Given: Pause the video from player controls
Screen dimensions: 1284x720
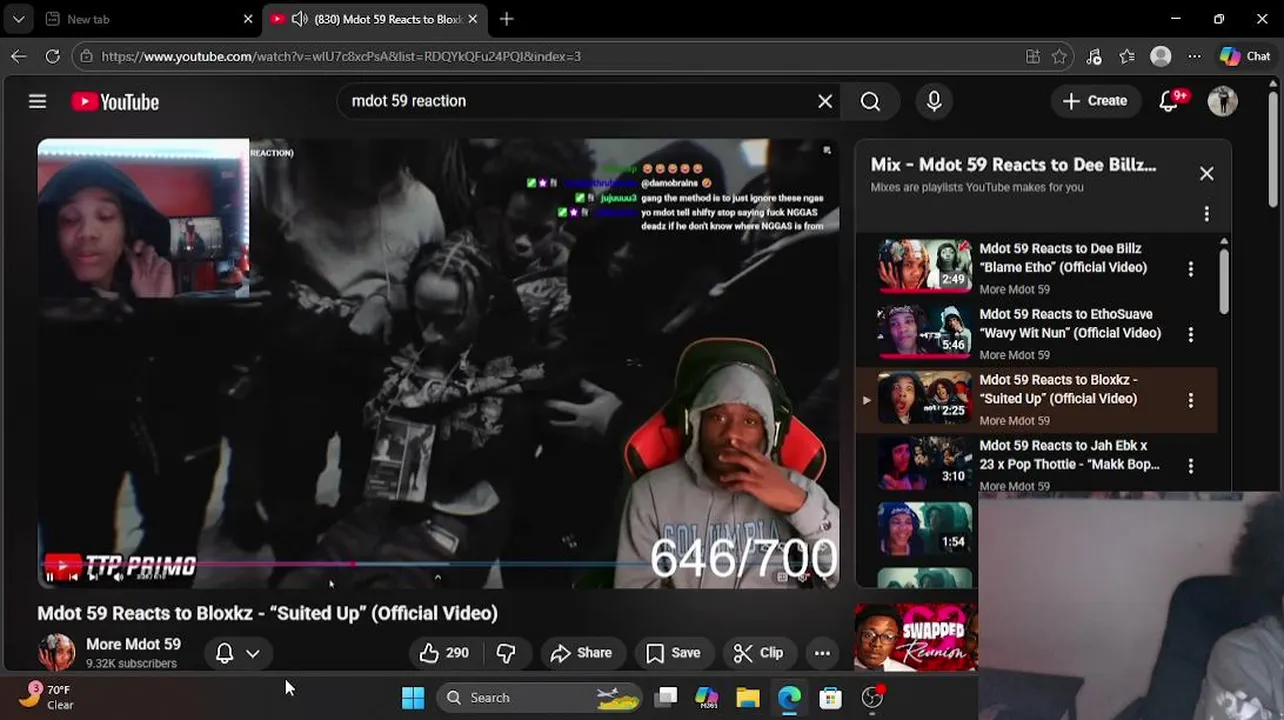Looking at the screenshot, I should click(50, 576).
